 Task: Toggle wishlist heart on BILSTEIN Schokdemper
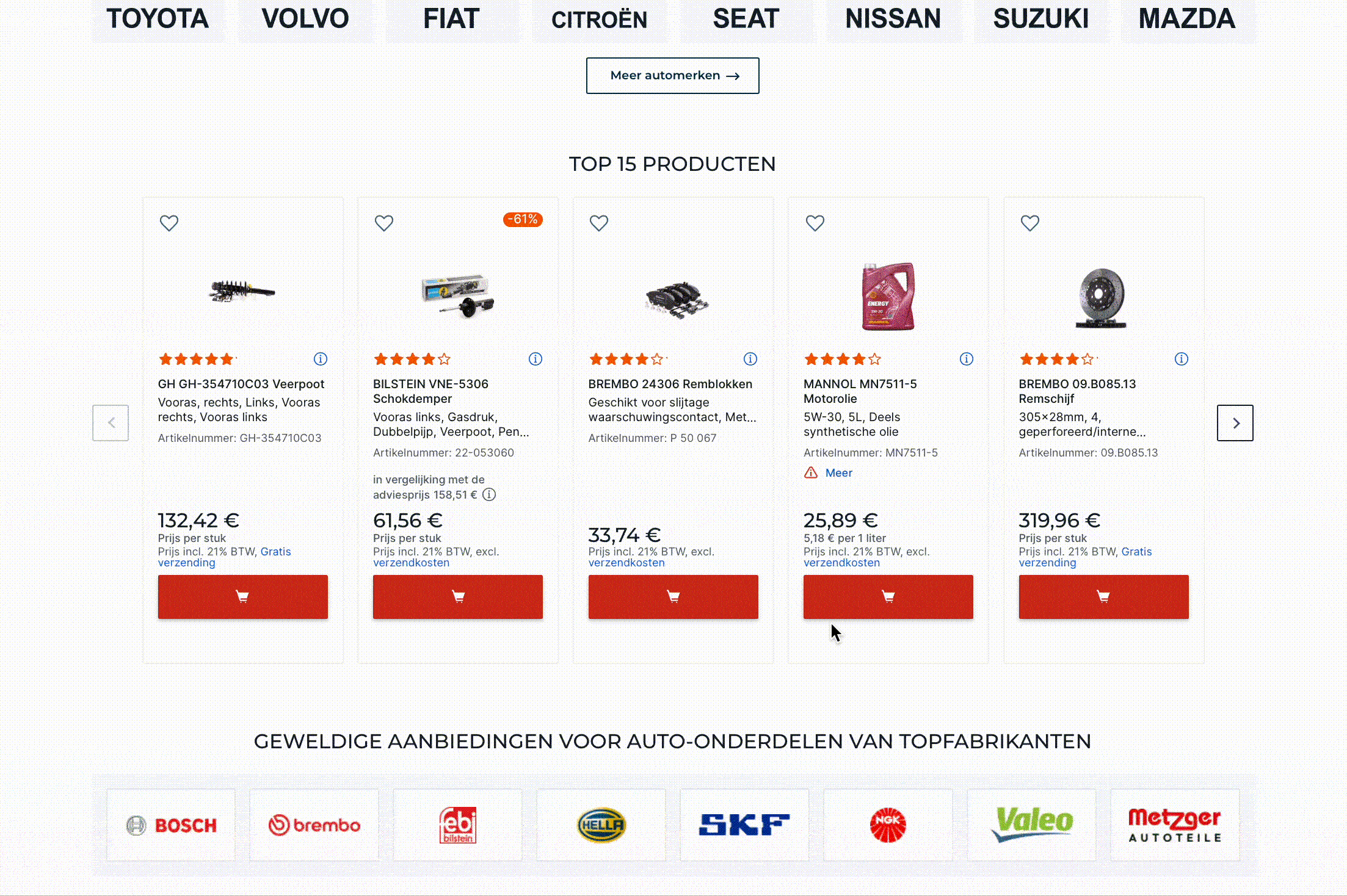pos(384,223)
